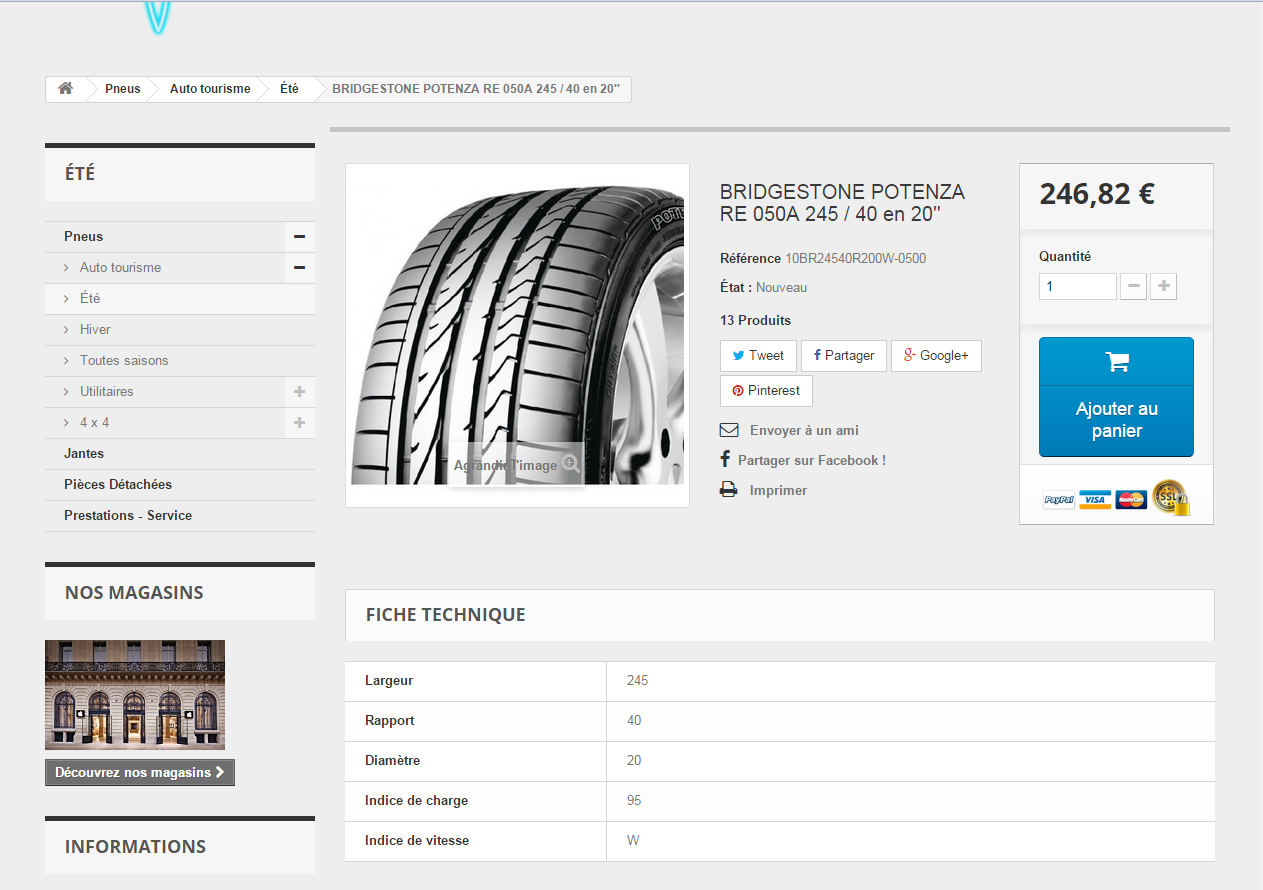Screen dimensions: 1263x890
Task: Click the Rapport value 40
Action: (x=634, y=721)
